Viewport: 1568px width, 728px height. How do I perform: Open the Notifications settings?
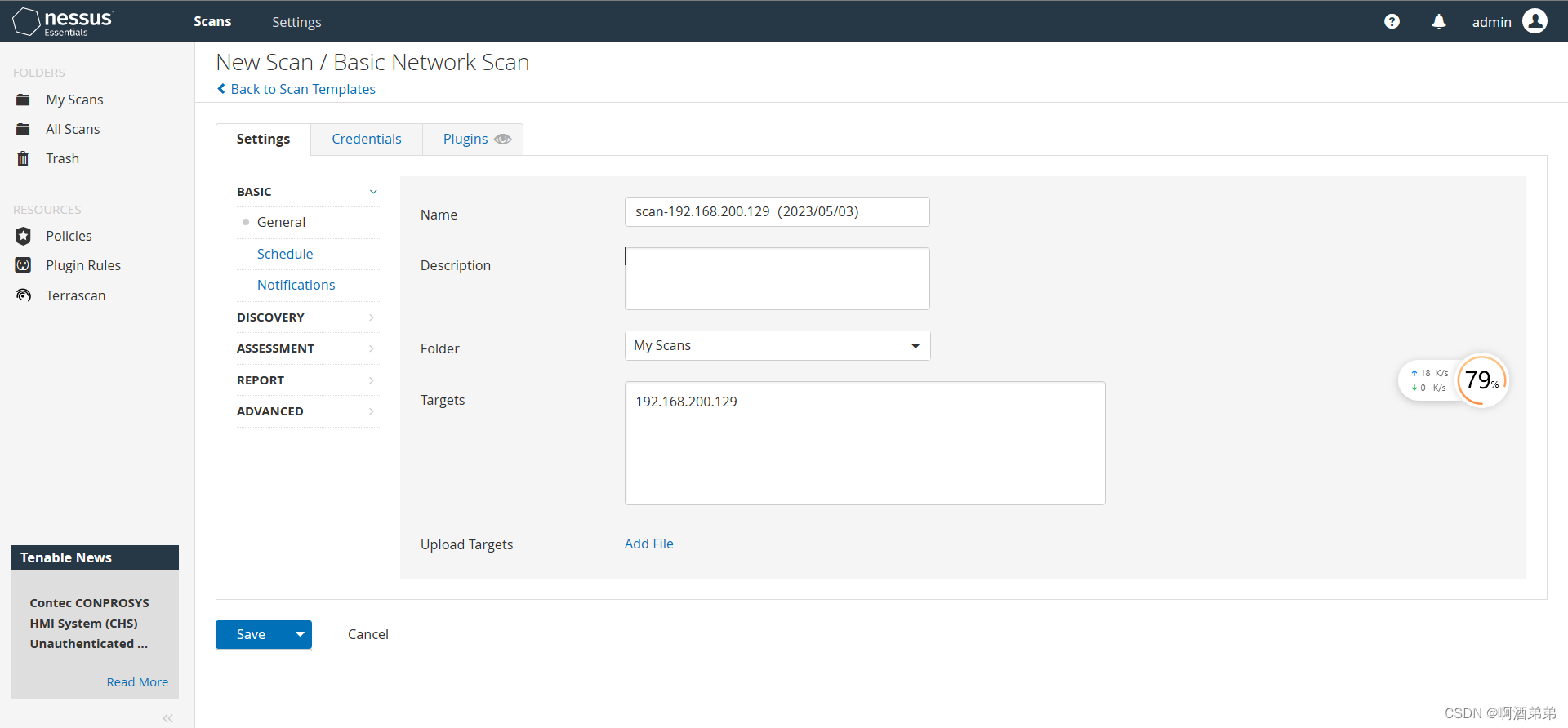tap(296, 285)
